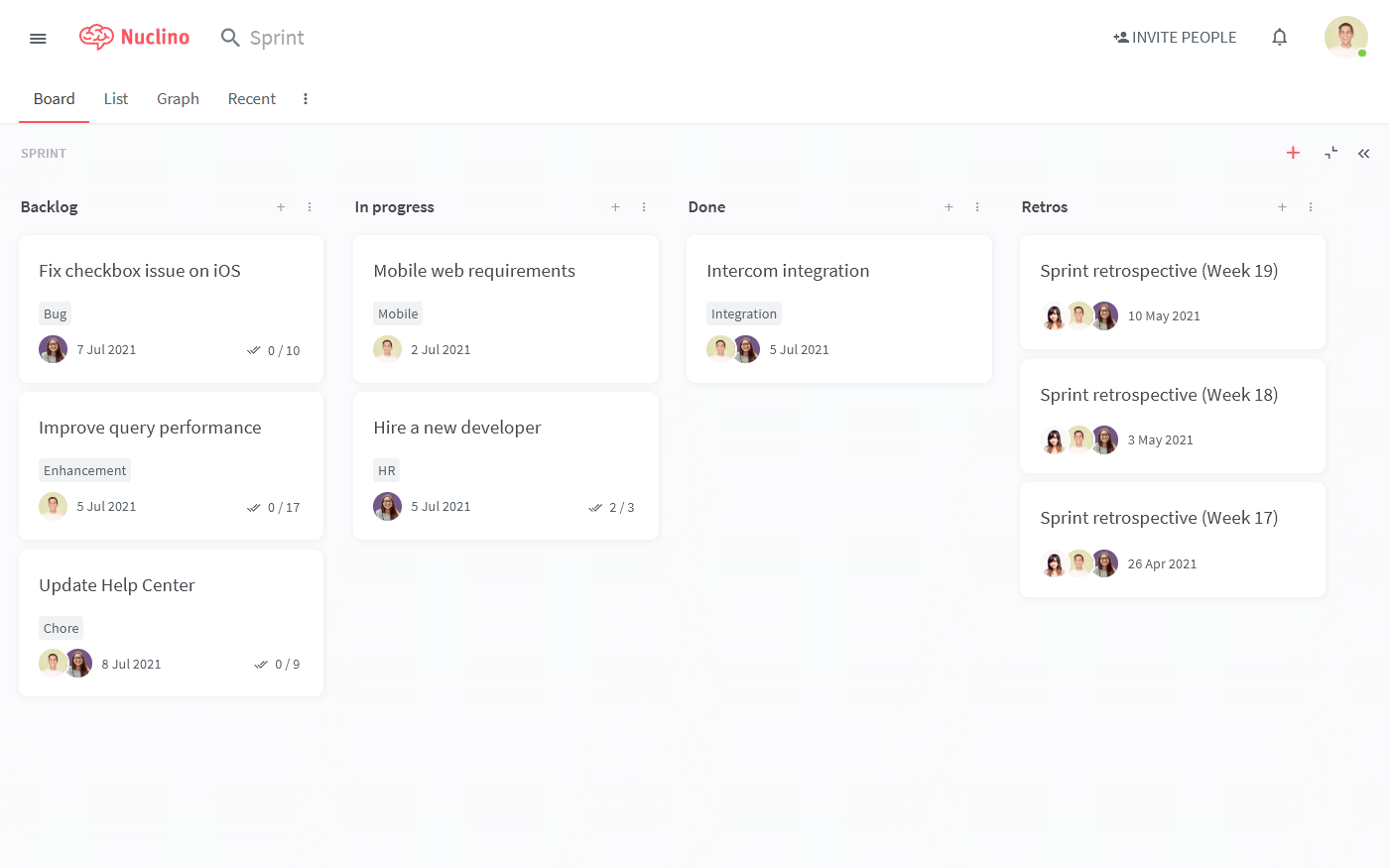Screen dimensions: 1389x868
Task: Click the Integration tag
Action: pyautogui.click(x=744, y=313)
